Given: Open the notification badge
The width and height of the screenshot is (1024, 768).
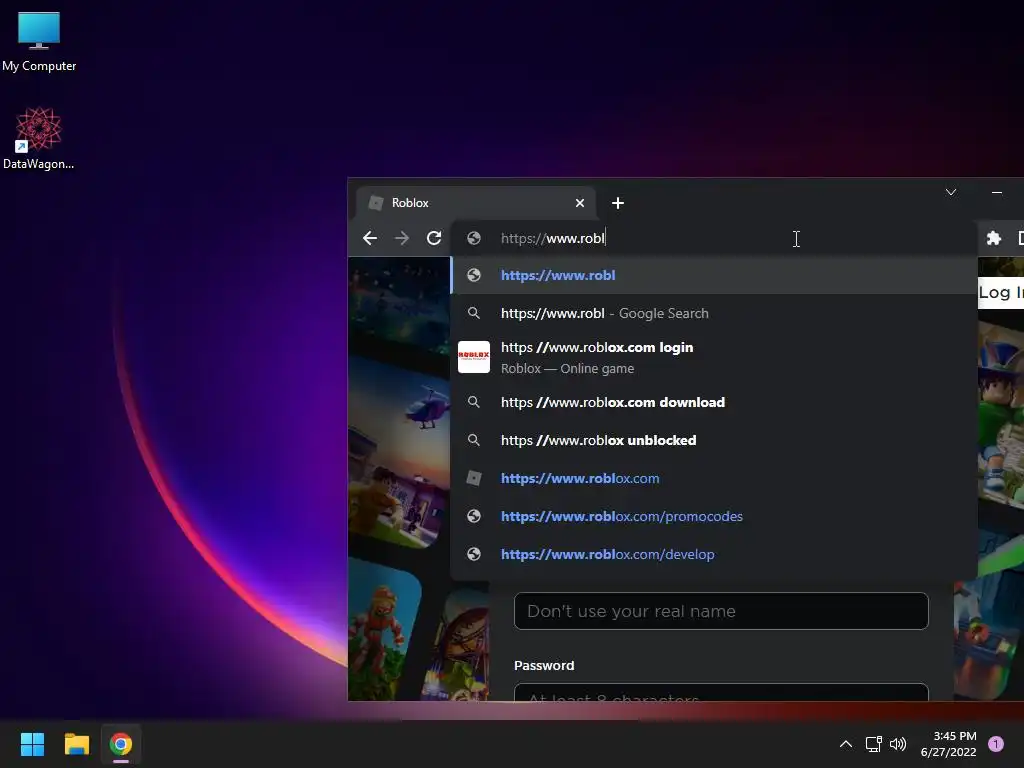Looking at the screenshot, I should click(x=996, y=744).
